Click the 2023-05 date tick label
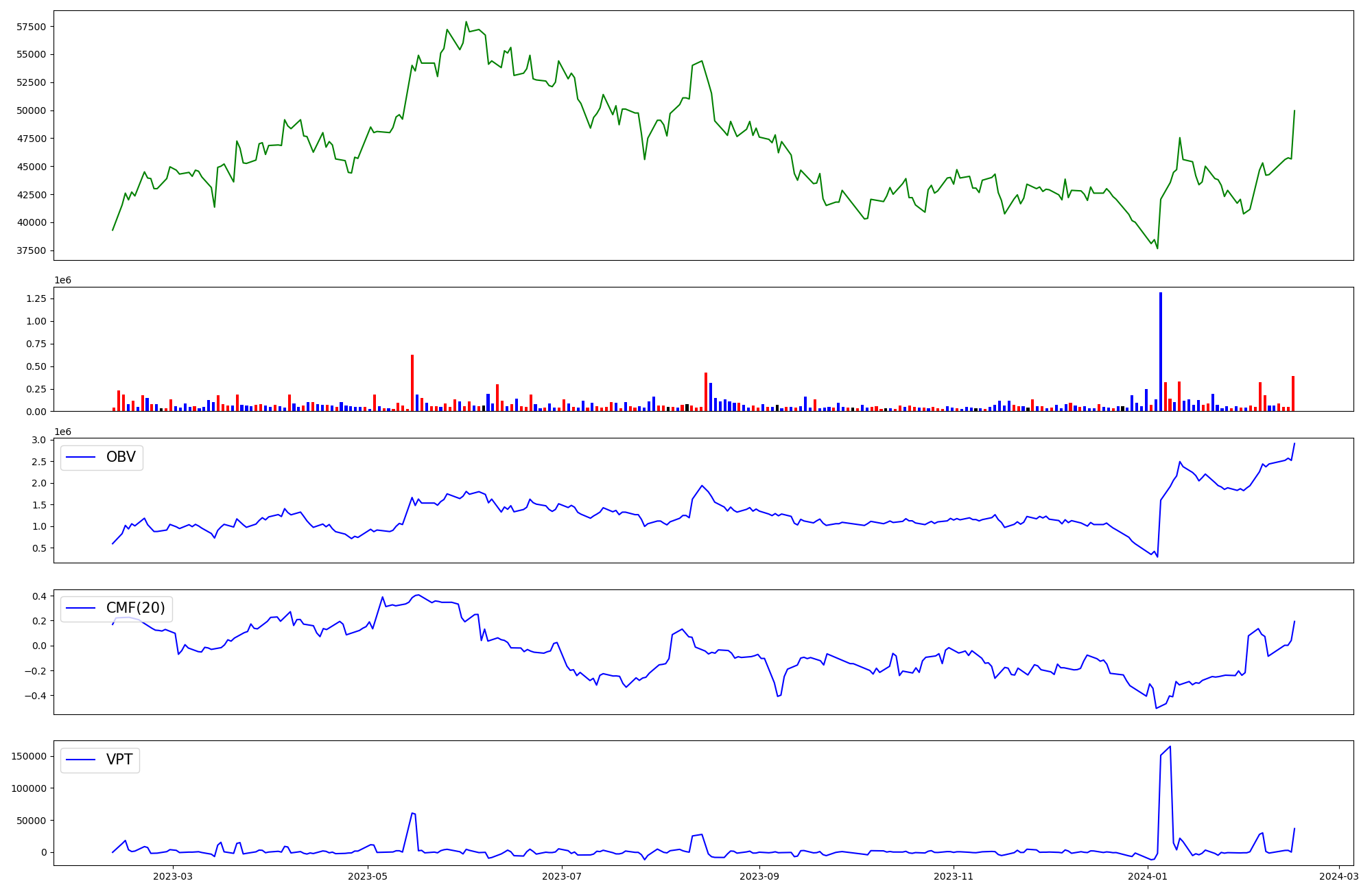The height and width of the screenshot is (892, 1372). 368,876
